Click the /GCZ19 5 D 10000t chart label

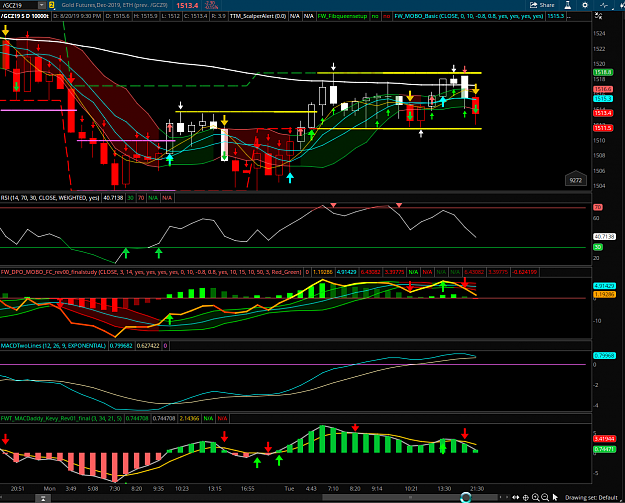click(24, 16)
